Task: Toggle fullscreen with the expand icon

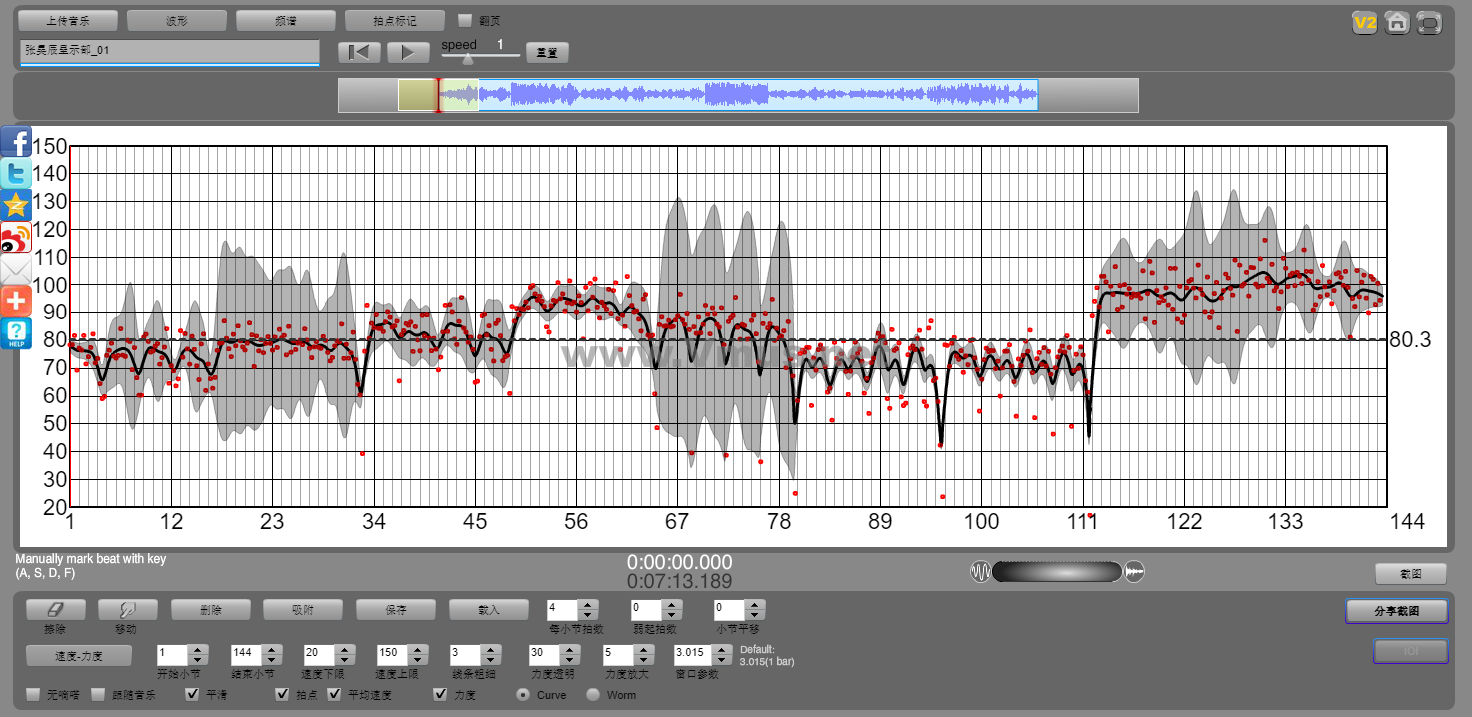Action: [1429, 23]
